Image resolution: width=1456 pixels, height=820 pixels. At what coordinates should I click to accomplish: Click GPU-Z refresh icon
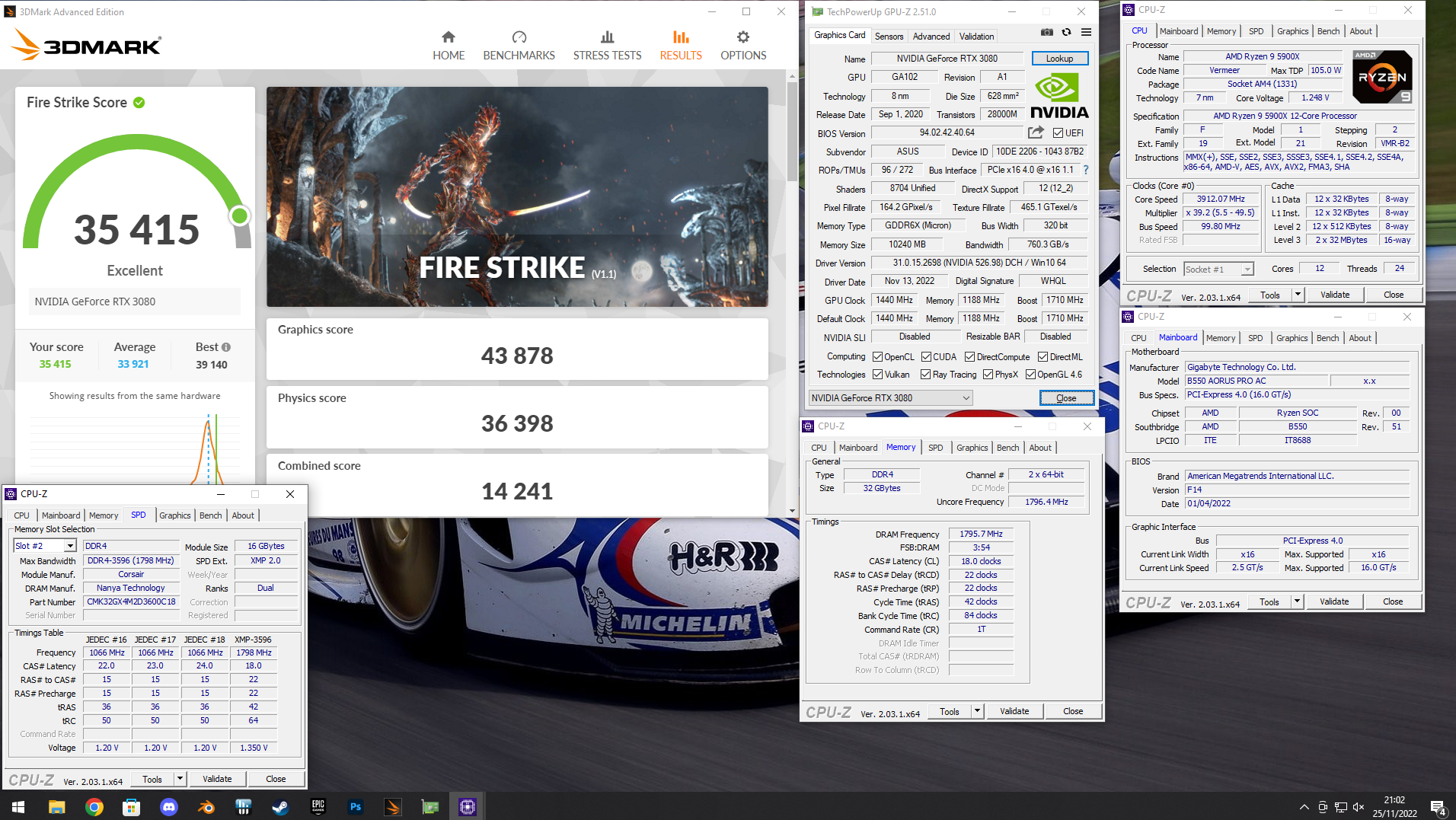pyautogui.click(x=1066, y=32)
